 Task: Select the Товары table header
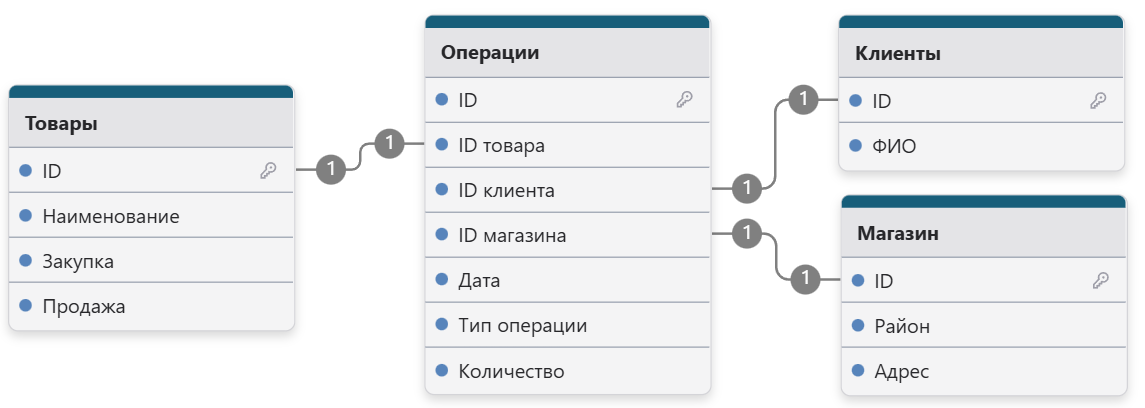pos(151,123)
